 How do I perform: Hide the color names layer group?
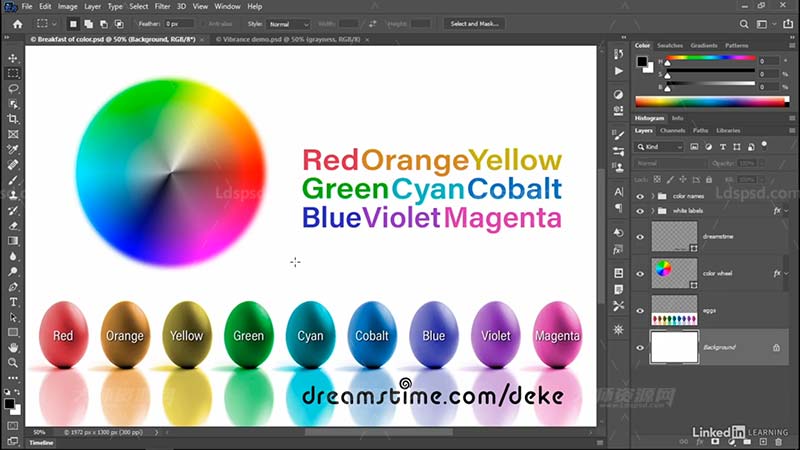pyautogui.click(x=640, y=196)
